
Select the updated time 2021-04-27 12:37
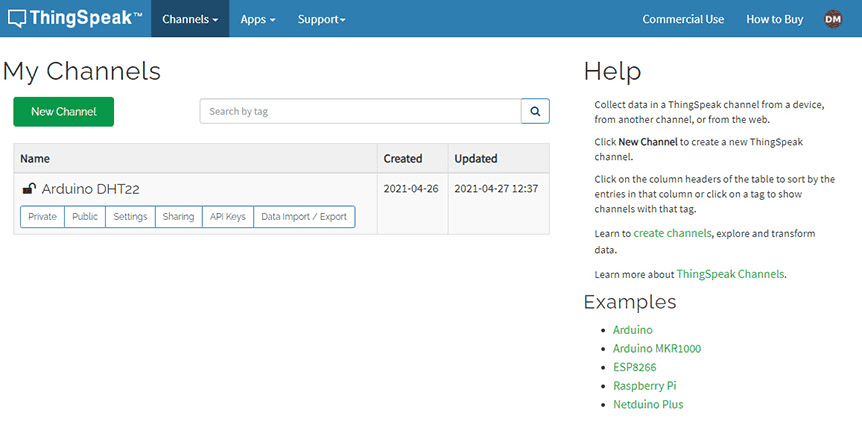coord(496,189)
